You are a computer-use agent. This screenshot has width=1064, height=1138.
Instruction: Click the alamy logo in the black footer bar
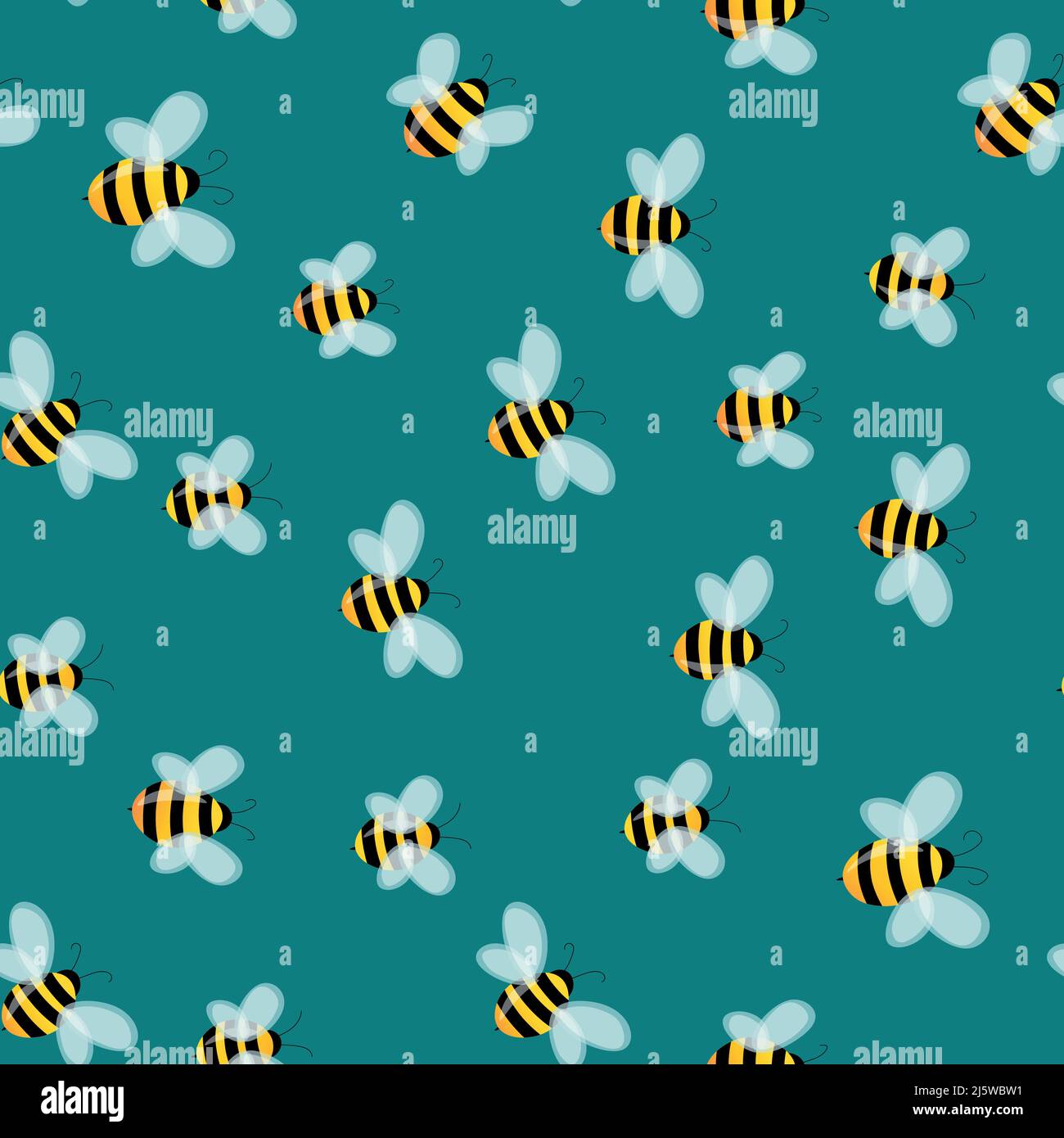82,1100
